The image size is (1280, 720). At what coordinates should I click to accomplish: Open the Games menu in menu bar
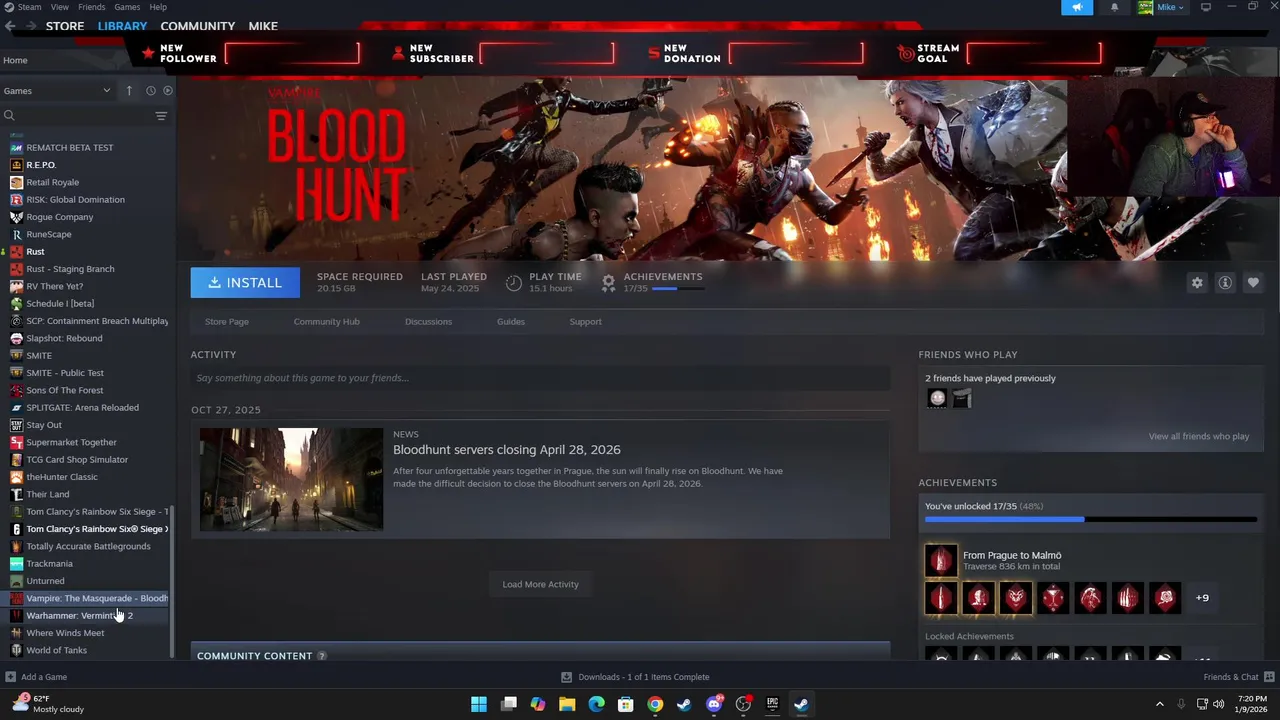tap(127, 7)
